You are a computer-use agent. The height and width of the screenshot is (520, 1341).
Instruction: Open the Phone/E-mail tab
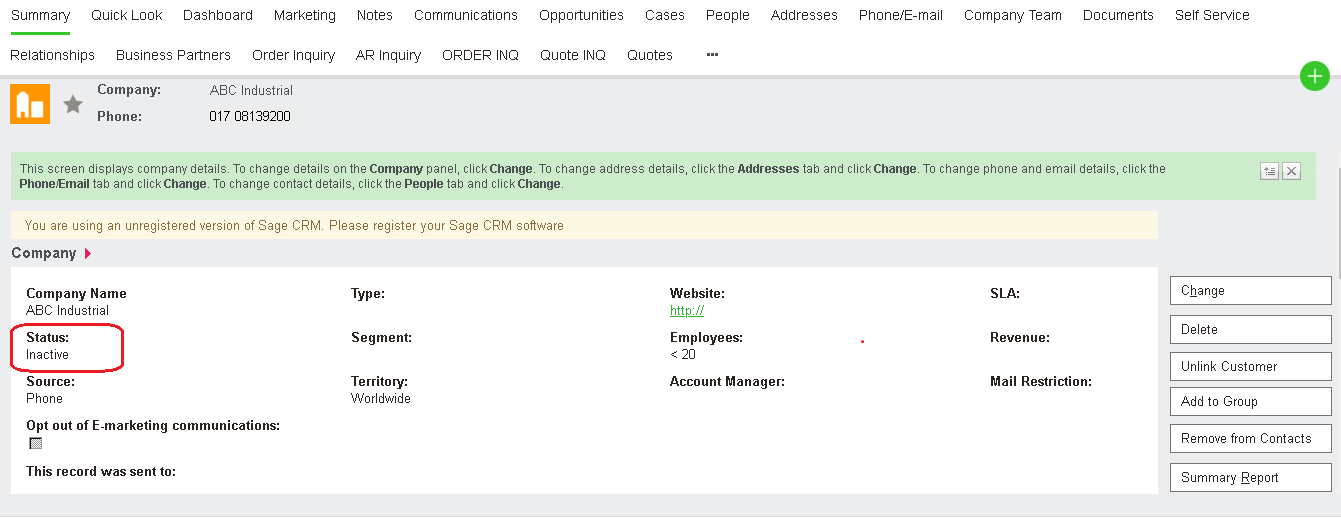901,15
